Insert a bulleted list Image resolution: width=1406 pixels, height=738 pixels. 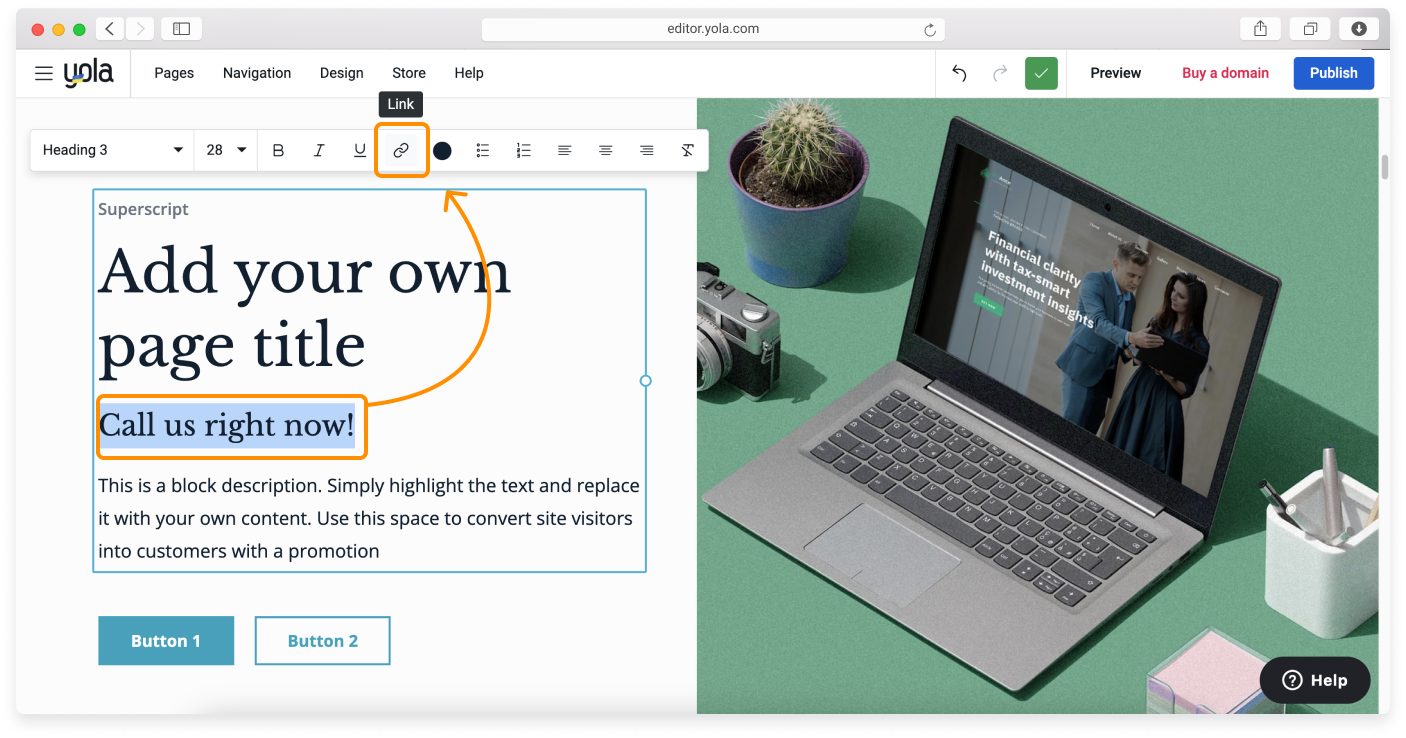[x=483, y=150]
